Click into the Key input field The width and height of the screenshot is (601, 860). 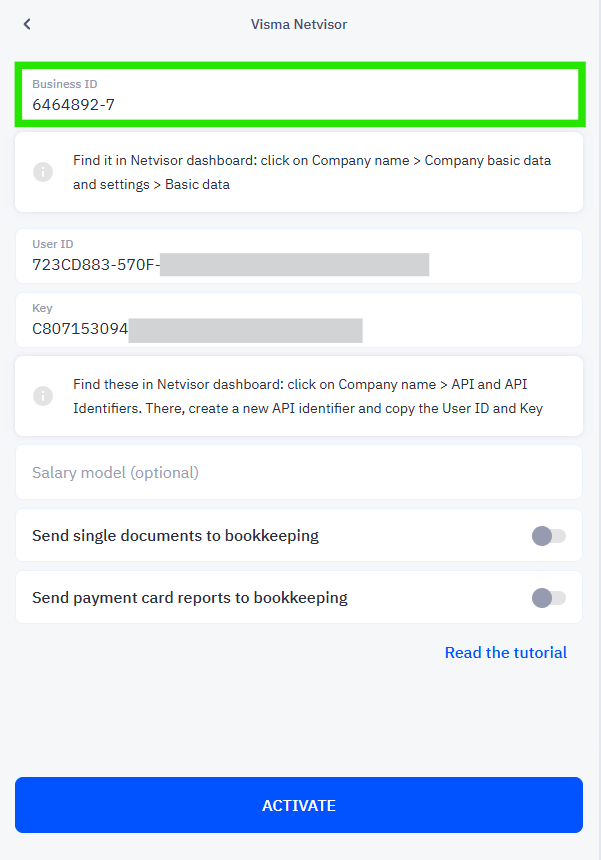click(299, 320)
